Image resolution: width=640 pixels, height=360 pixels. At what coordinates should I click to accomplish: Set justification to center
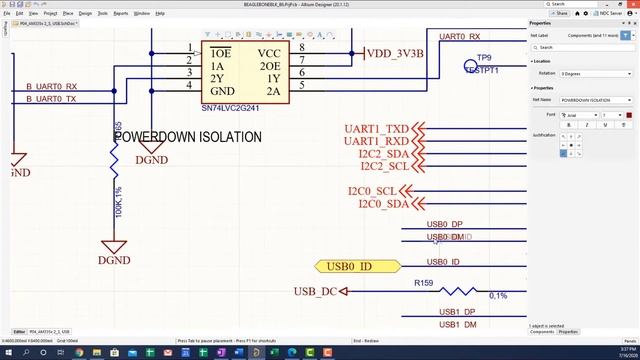click(x=571, y=145)
